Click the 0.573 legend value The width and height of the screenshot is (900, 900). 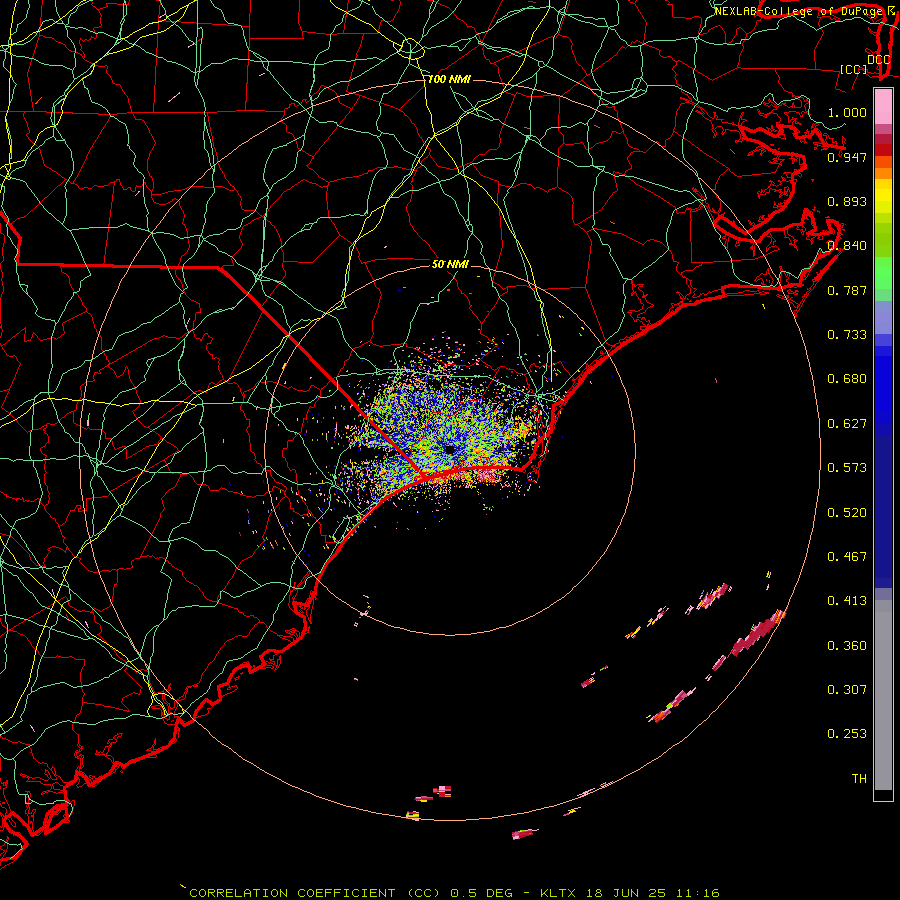(x=847, y=468)
